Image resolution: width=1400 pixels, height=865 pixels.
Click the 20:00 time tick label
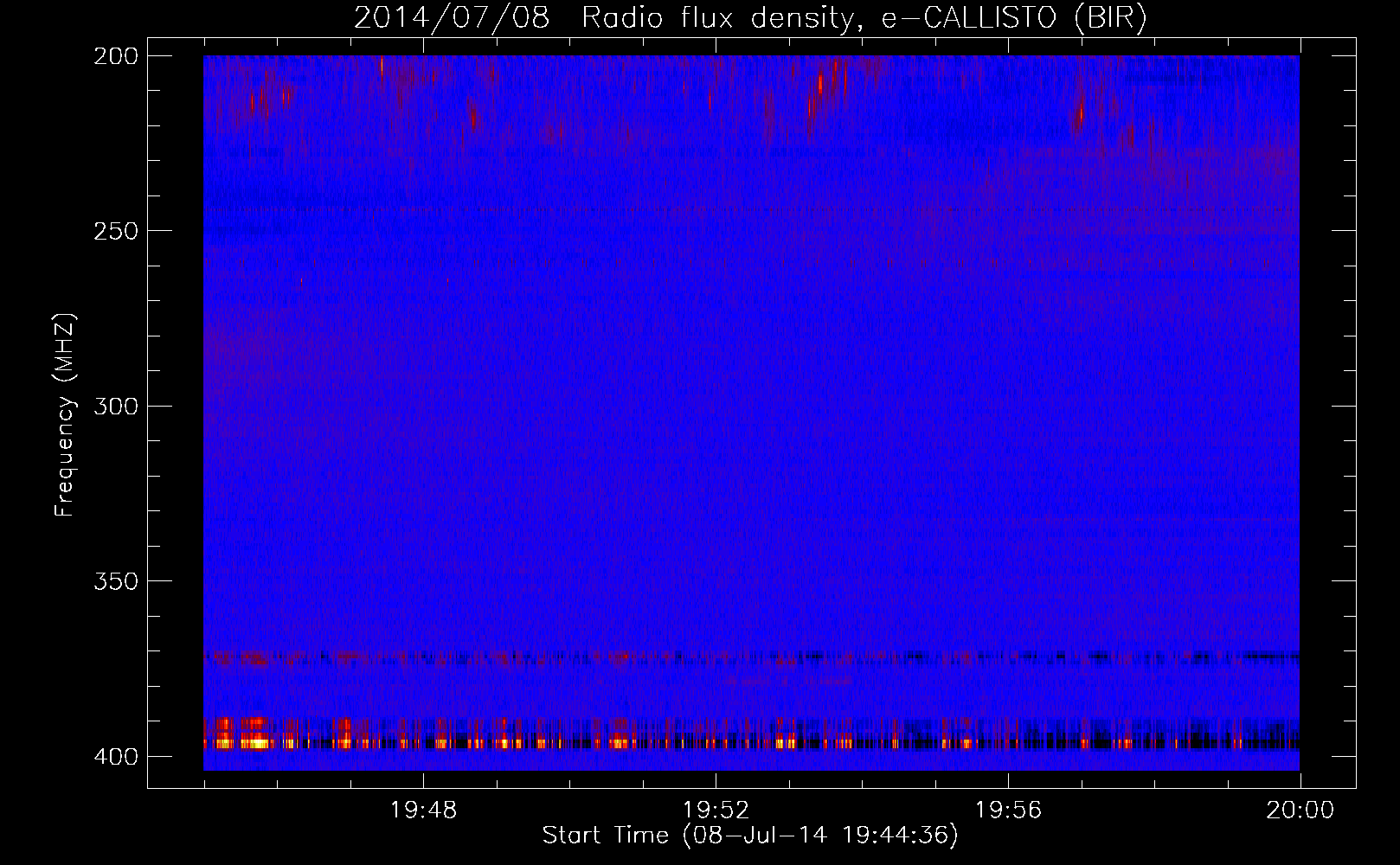(x=1300, y=811)
